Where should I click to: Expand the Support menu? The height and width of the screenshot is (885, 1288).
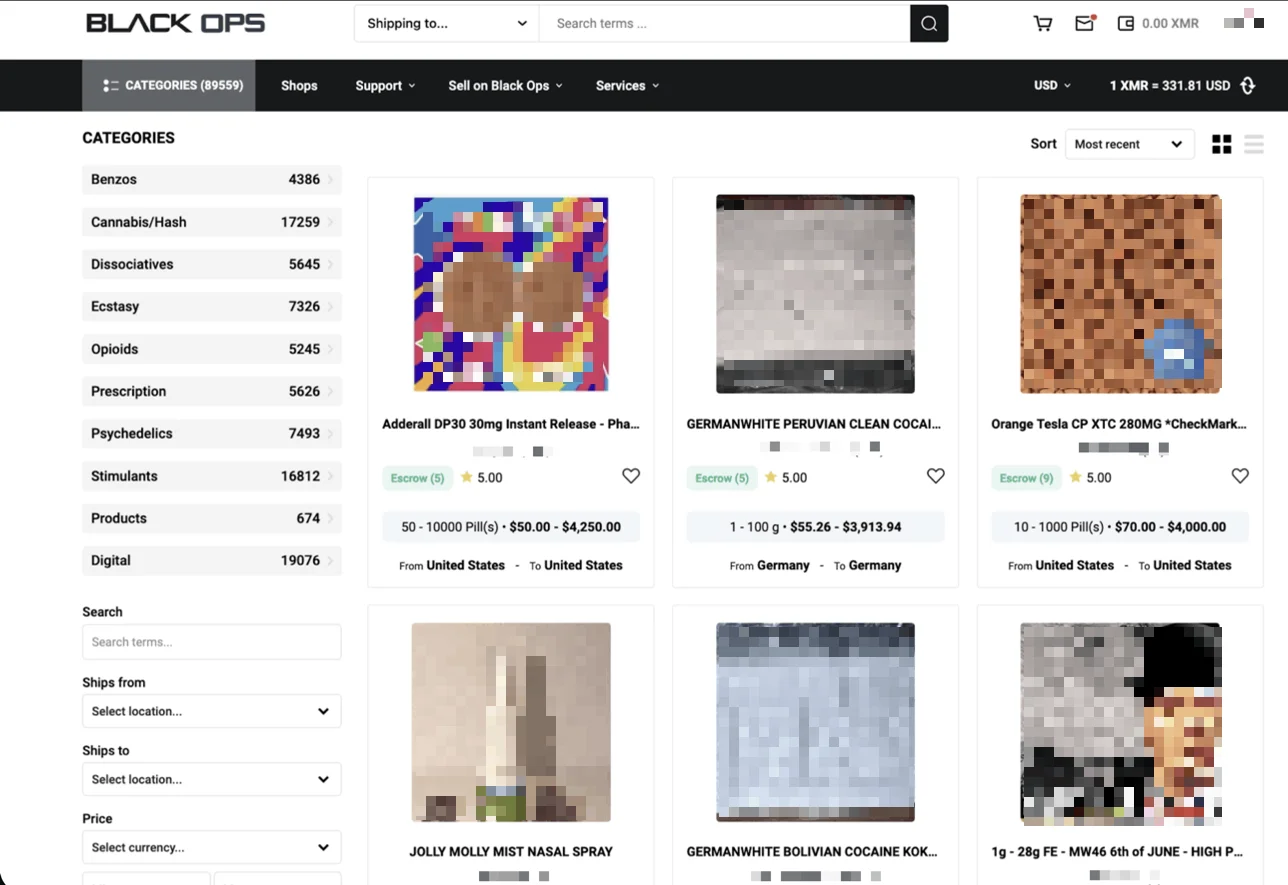pos(385,86)
